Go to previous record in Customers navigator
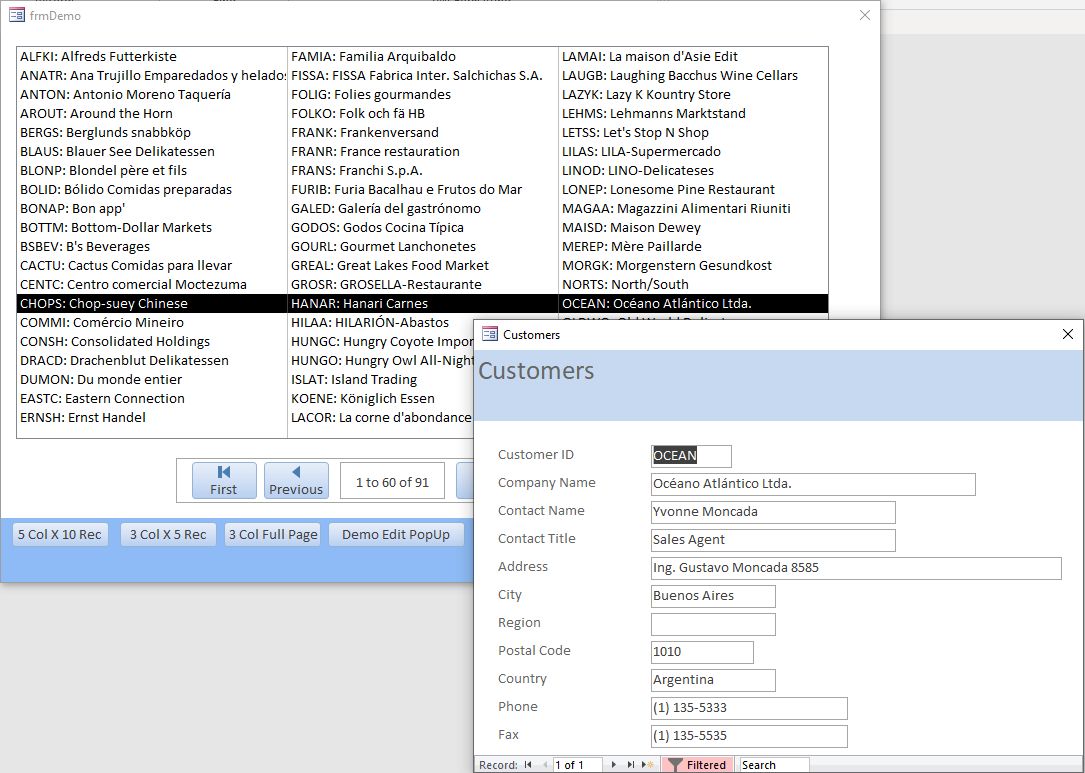 [x=545, y=765]
